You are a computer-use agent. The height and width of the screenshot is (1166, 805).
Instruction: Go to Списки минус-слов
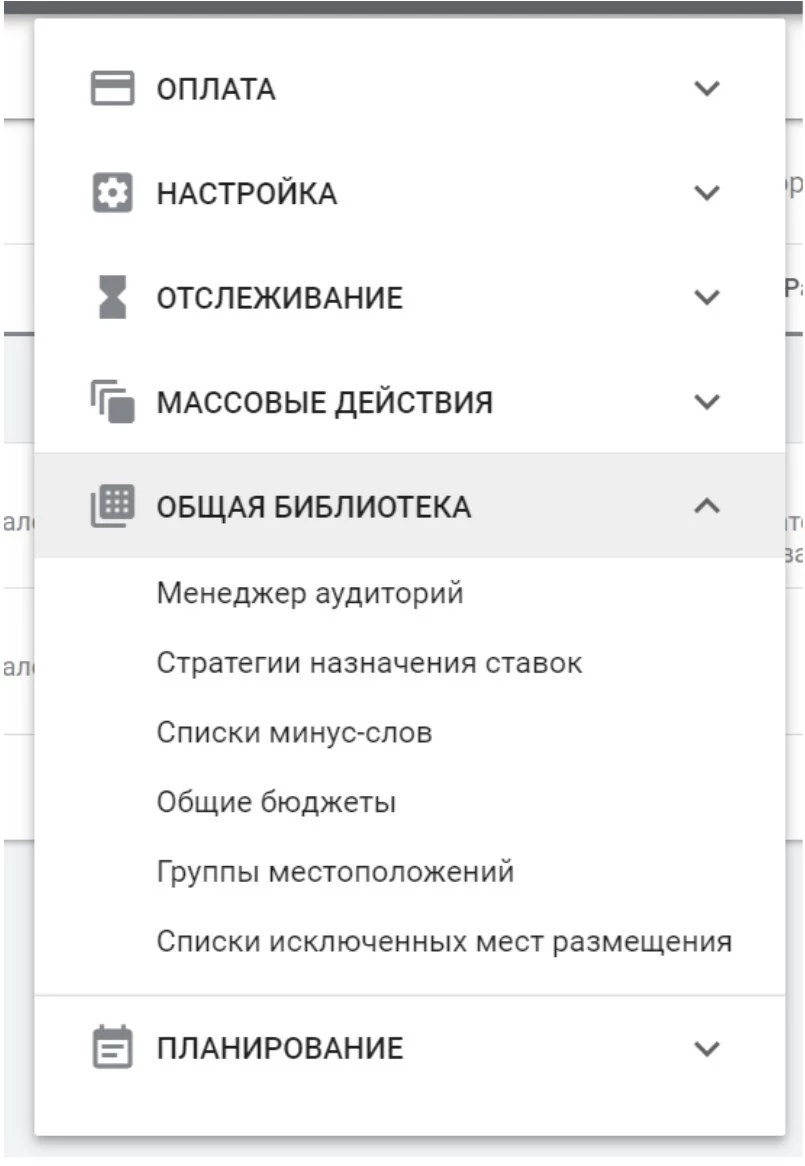point(294,733)
